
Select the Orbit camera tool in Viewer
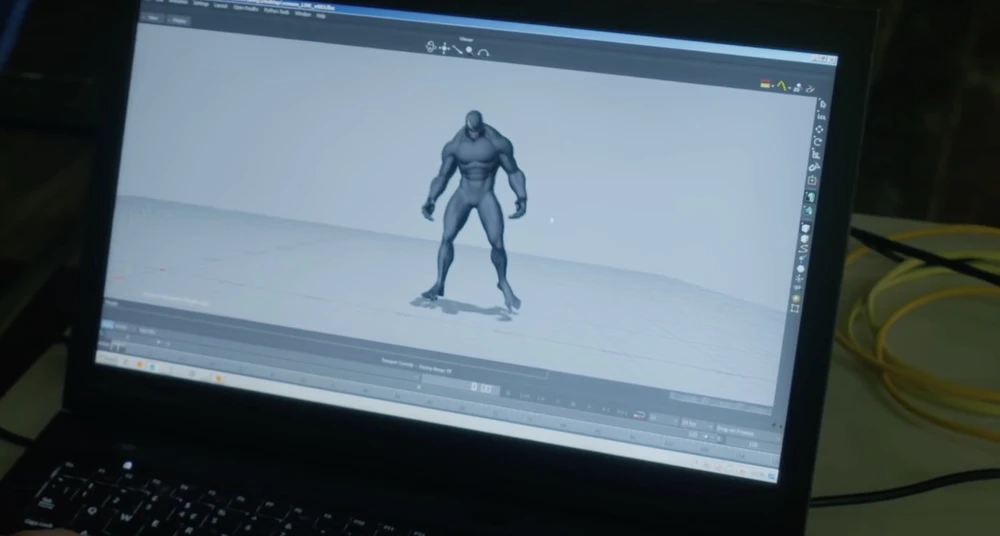click(x=431, y=46)
